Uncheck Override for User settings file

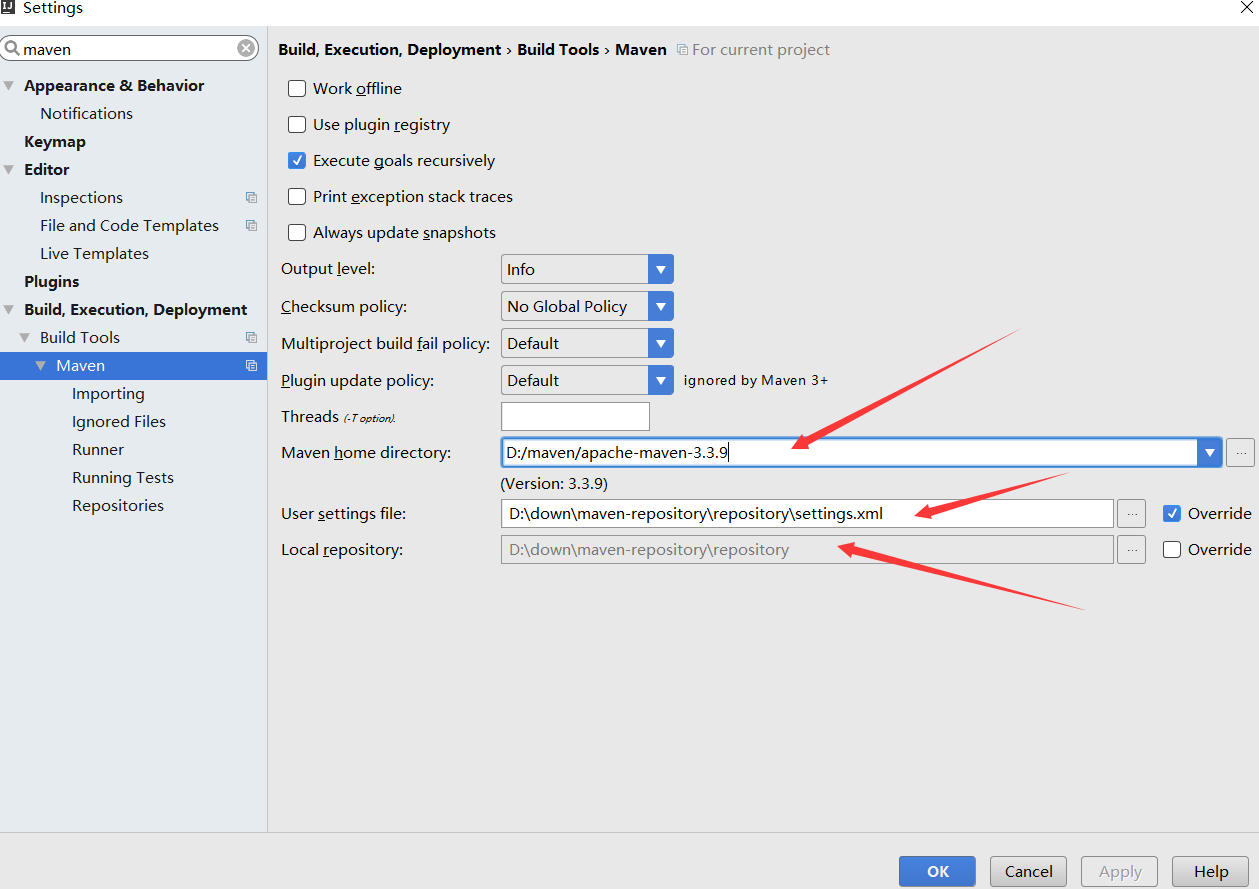coord(1172,513)
